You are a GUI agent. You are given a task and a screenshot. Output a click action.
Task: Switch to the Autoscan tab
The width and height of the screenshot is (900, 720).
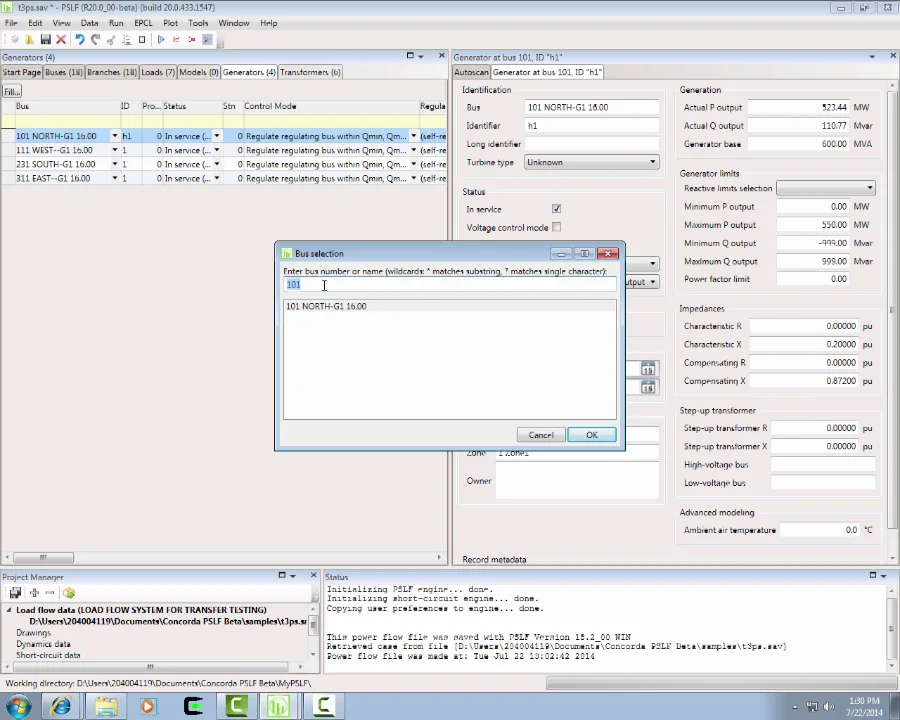pyautogui.click(x=471, y=72)
